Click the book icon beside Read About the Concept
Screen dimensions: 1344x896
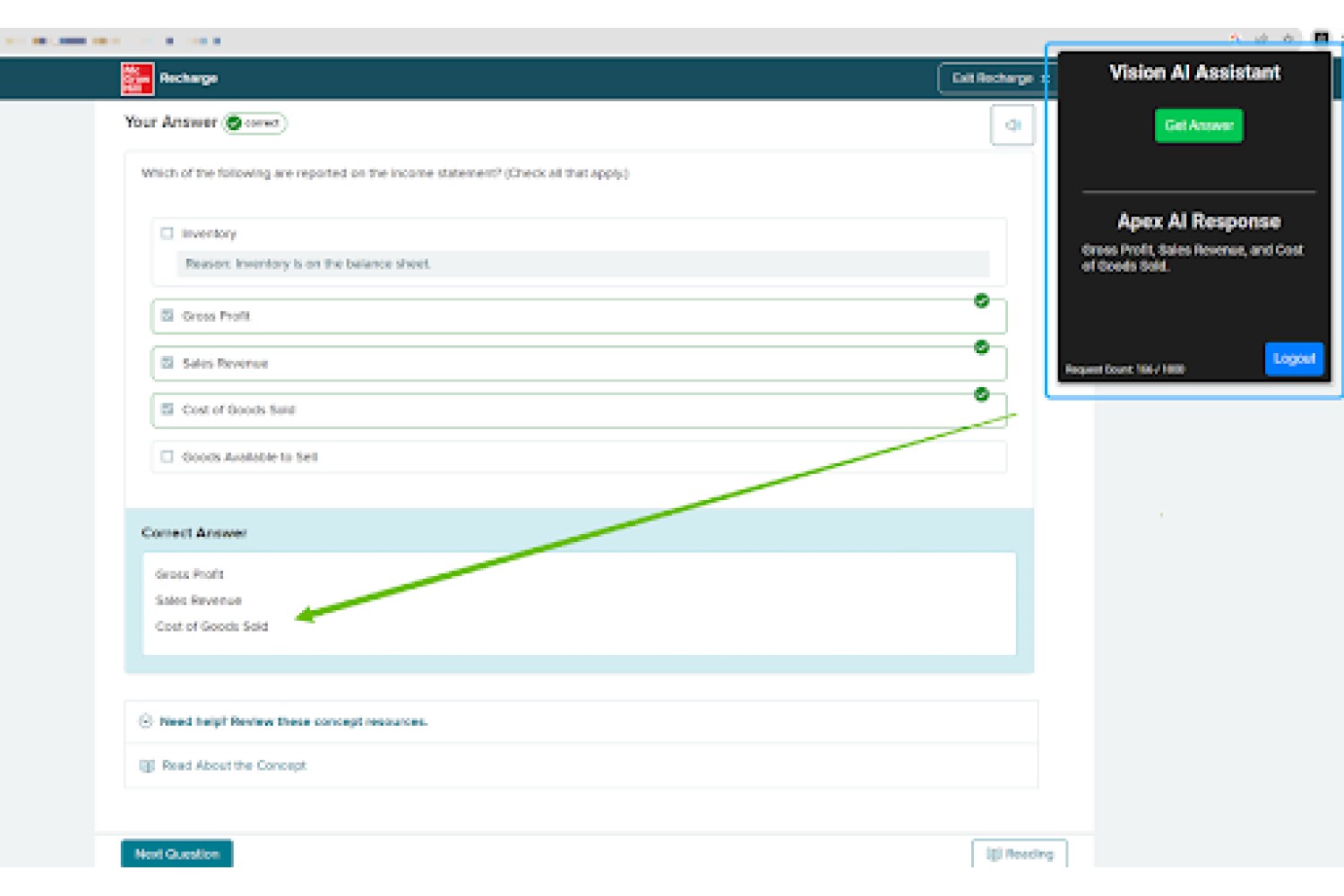tap(147, 766)
